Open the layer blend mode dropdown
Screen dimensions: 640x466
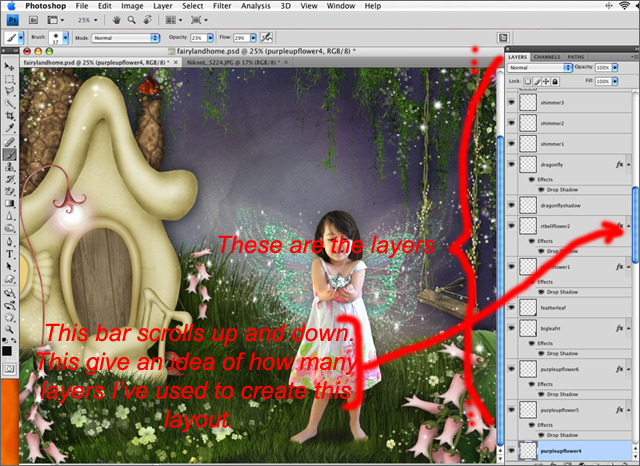540,67
